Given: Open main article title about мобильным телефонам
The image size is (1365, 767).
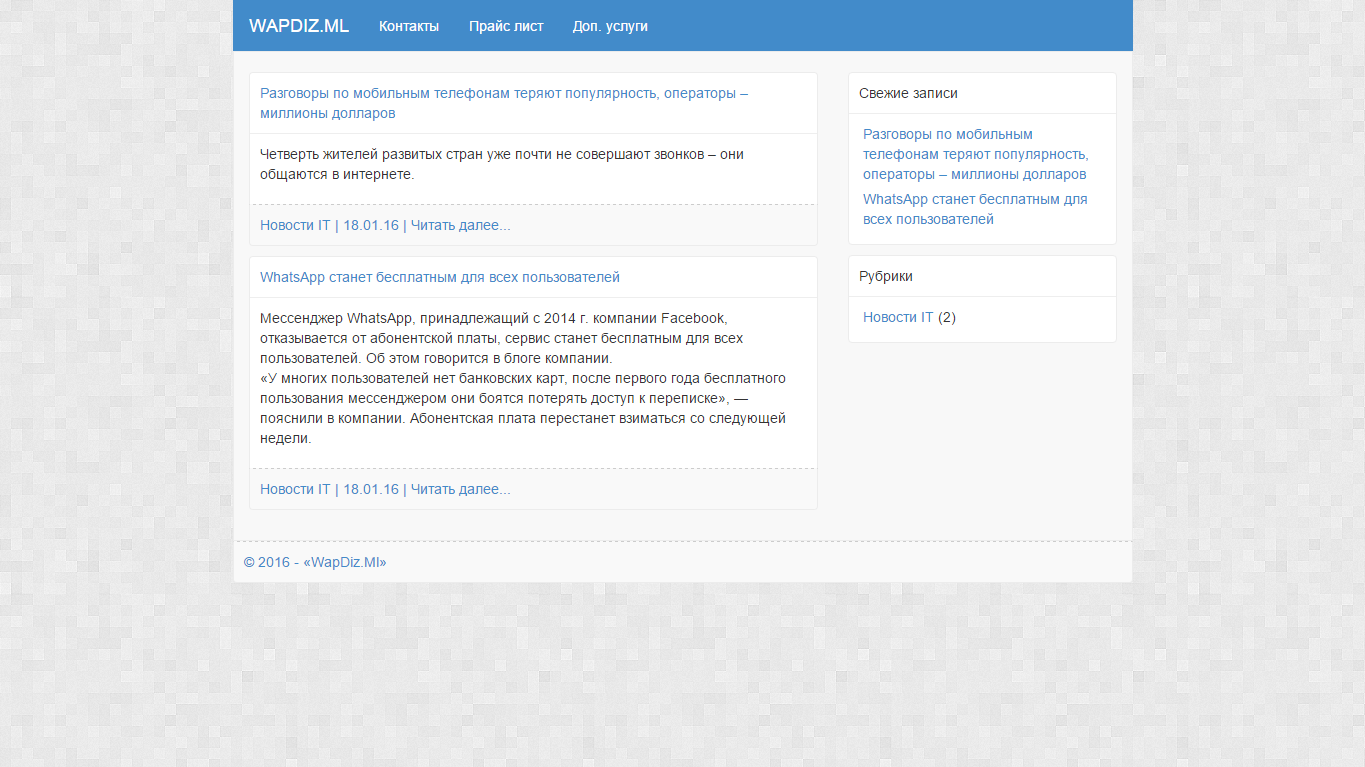Looking at the screenshot, I should [x=503, y=103].
